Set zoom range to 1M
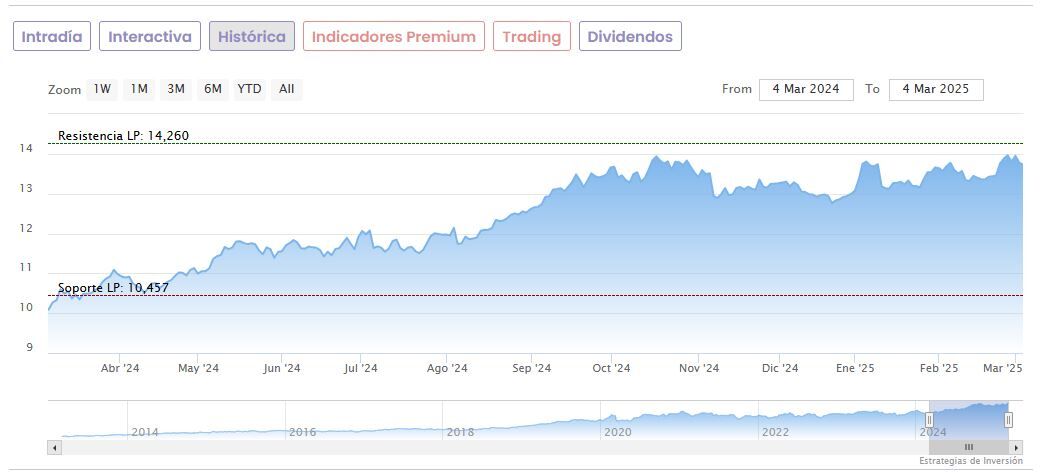The image size is (1040, 476). pyautogui.click(x=139, y=89)
